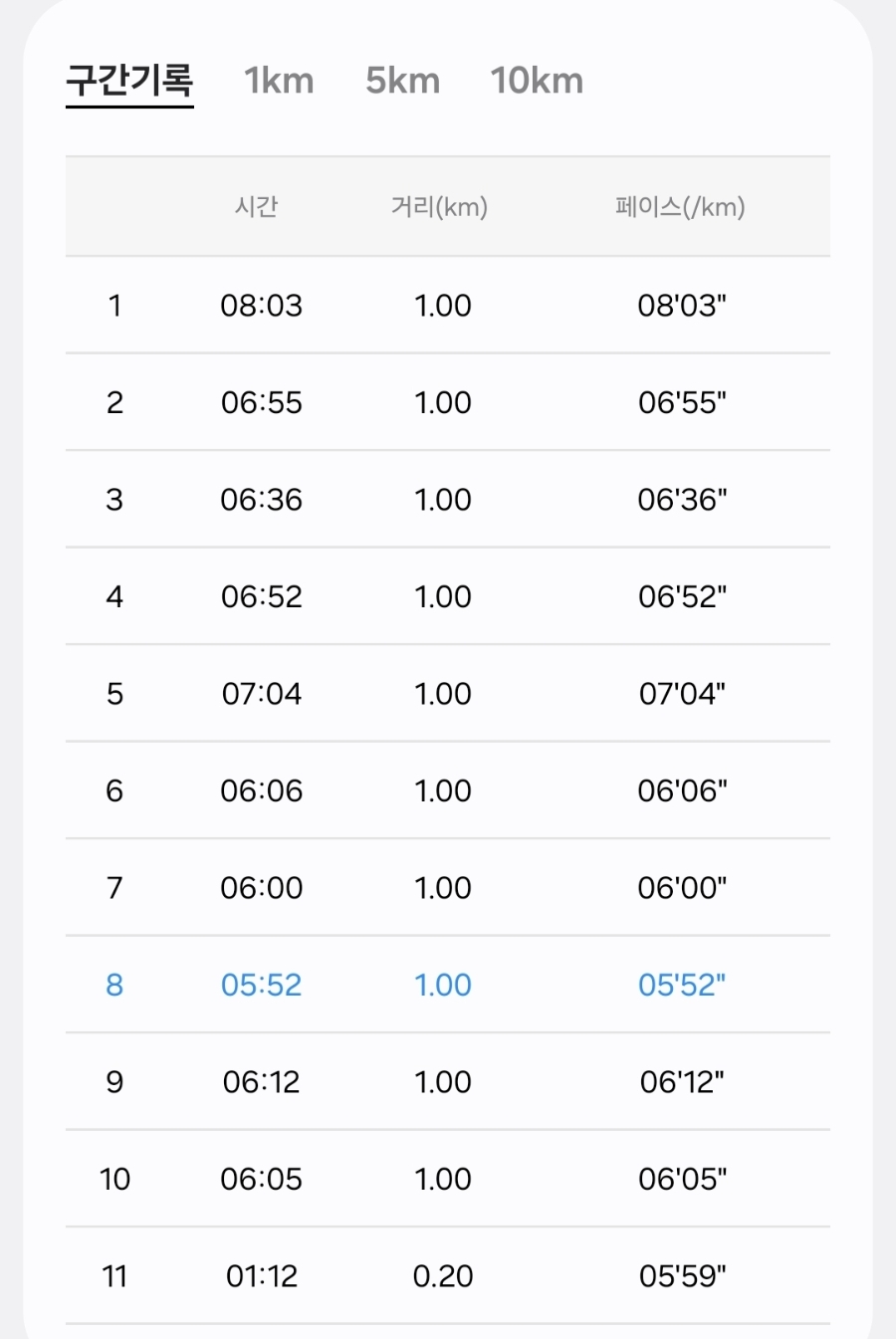Select lap 11 row with 0.20 distance
The height and width of the screenshot is (1339, 896).
448,1275
